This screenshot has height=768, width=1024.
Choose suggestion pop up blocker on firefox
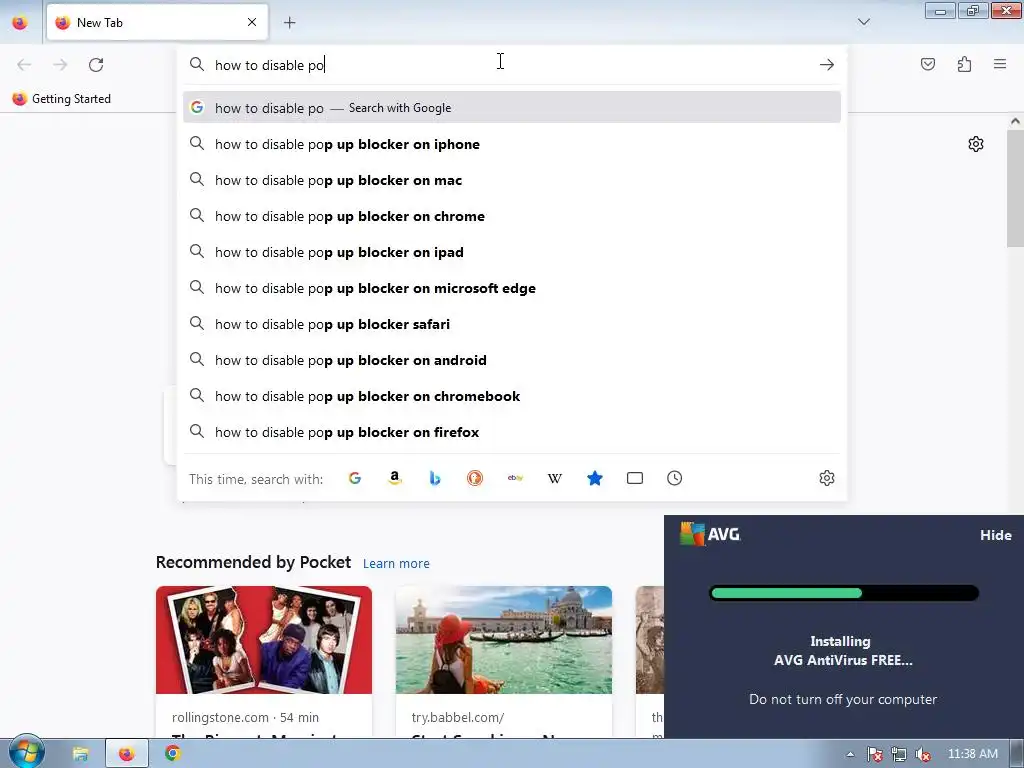coord(512,432)
